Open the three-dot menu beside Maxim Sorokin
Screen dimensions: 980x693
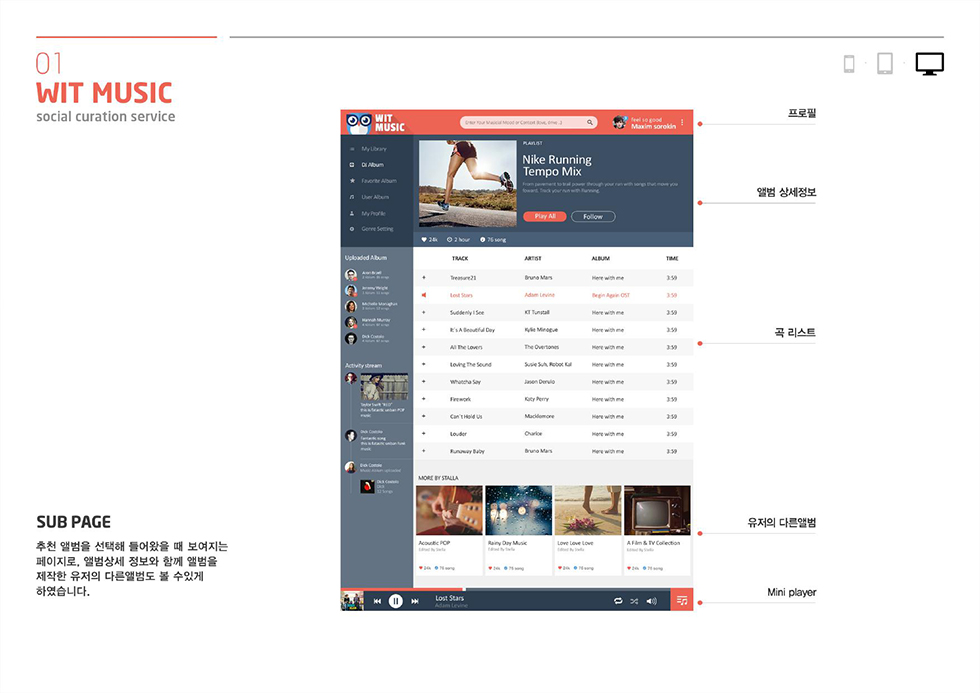682,122
